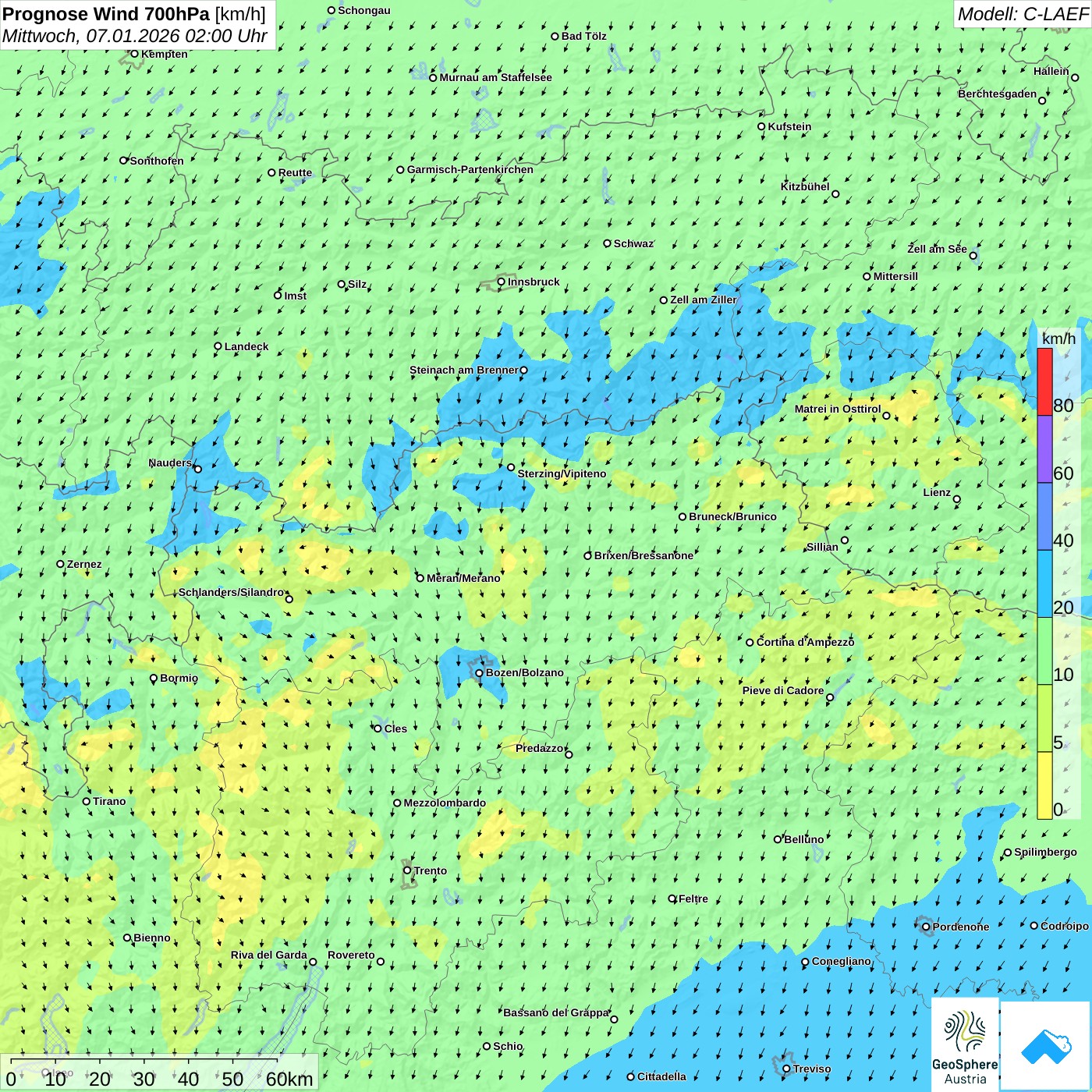Screen dimensions: 1092x1092
Task: Click the Silz label
Action: (x=357, y=284)
